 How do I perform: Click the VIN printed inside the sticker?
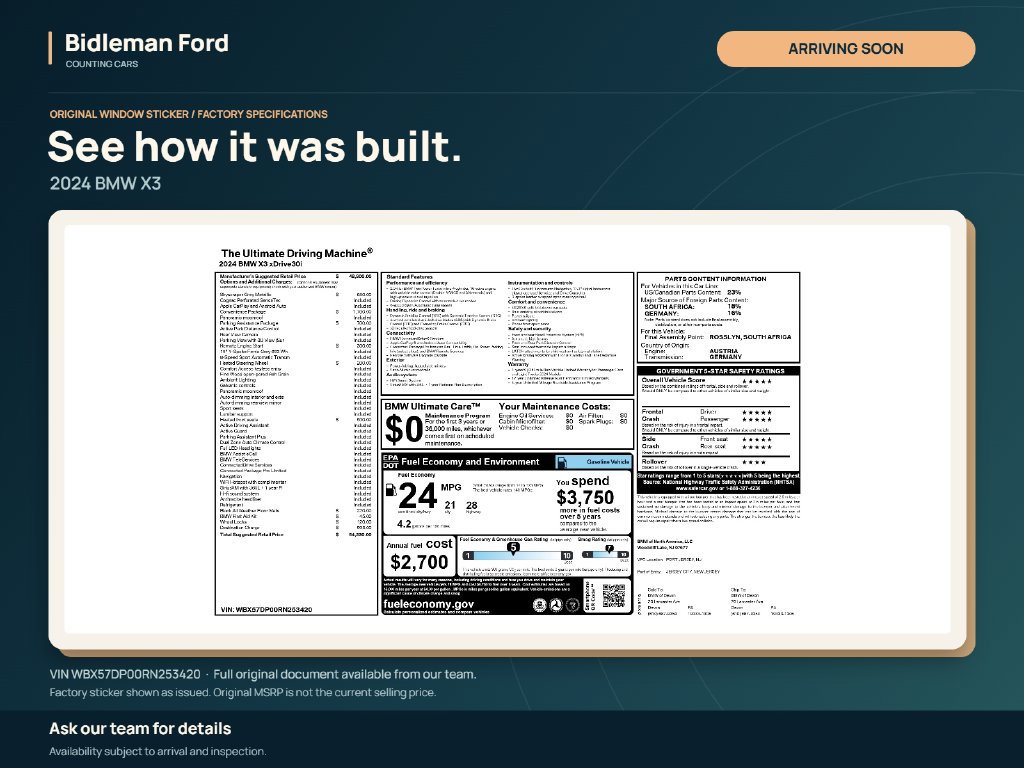click(x=266, y=610)
